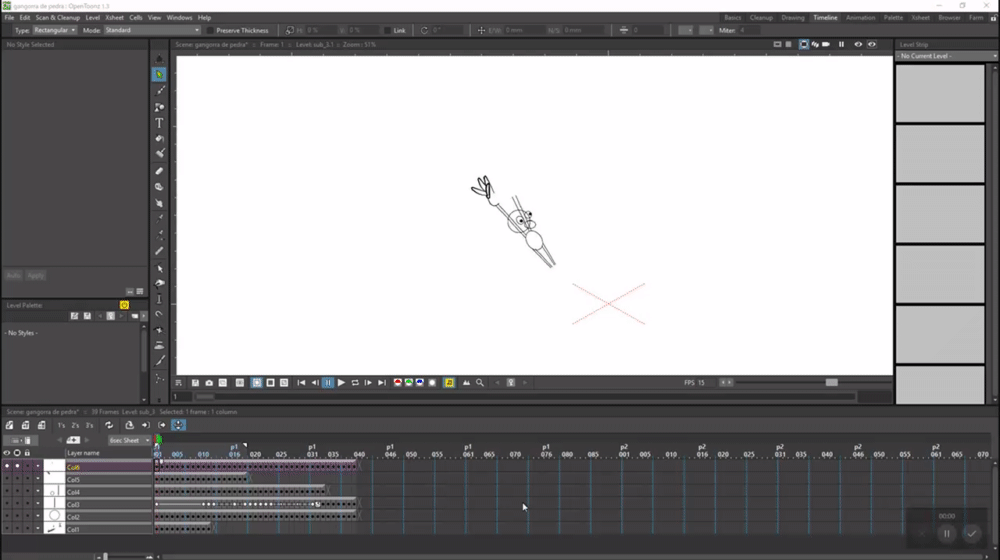Select the Type tool in the toolbox

[159, 123]
